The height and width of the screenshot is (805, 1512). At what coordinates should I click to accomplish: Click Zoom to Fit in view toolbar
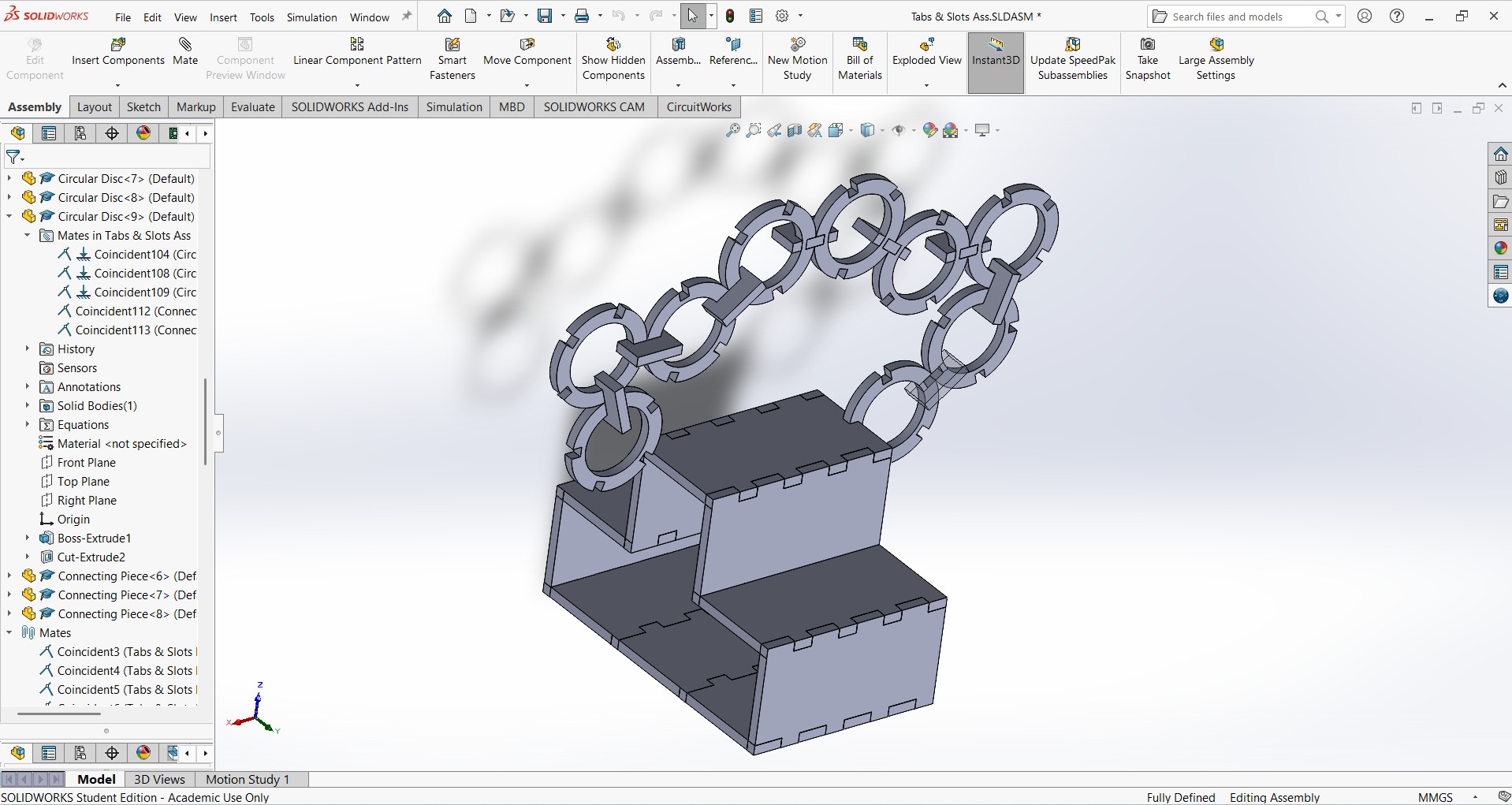(733, 130)
